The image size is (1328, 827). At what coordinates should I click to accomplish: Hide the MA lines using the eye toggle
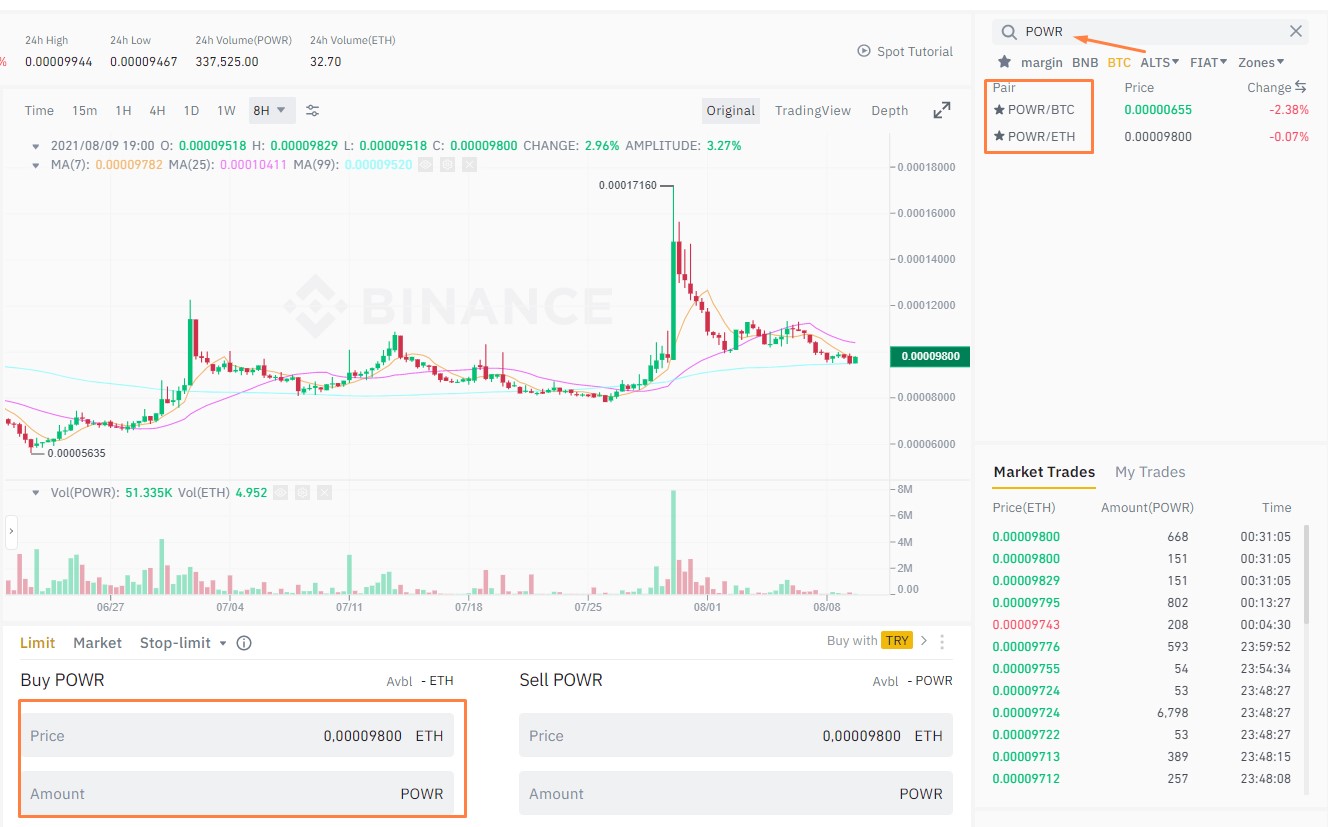pos(426,164)
